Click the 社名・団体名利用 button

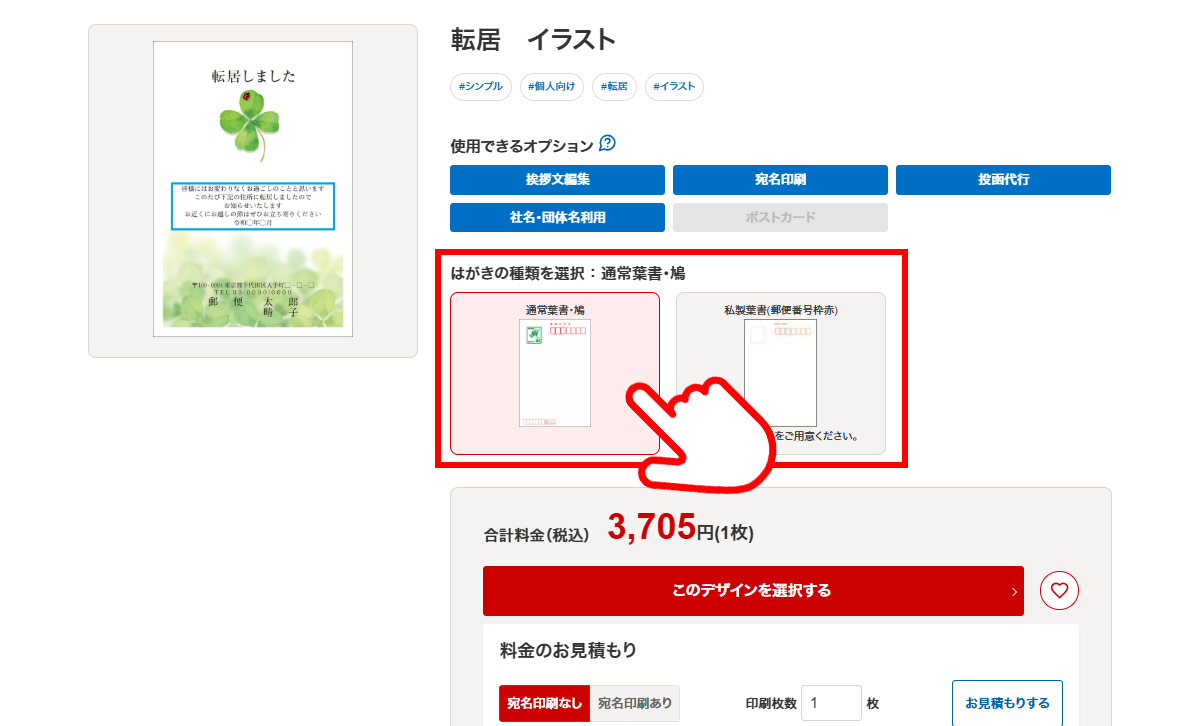(557, 217)
